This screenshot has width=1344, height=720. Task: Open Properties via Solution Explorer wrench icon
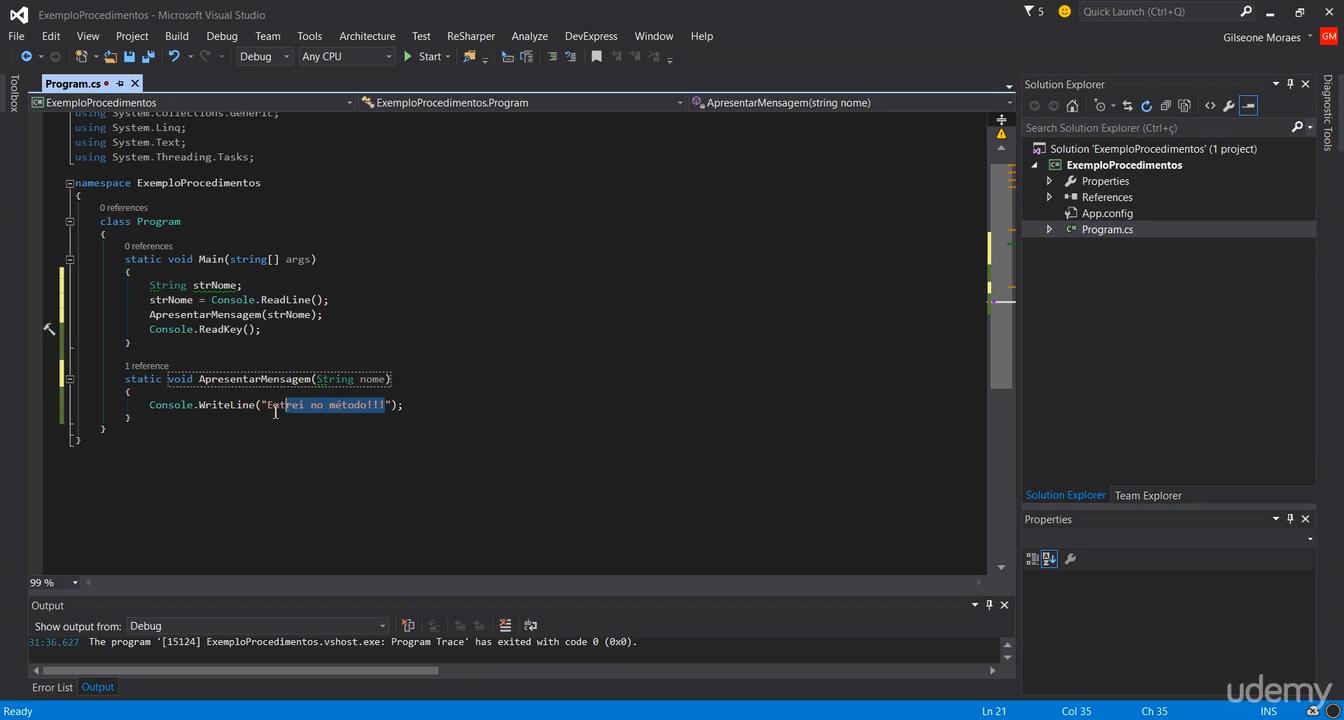pyautogui.click(x=1229, y=106)
